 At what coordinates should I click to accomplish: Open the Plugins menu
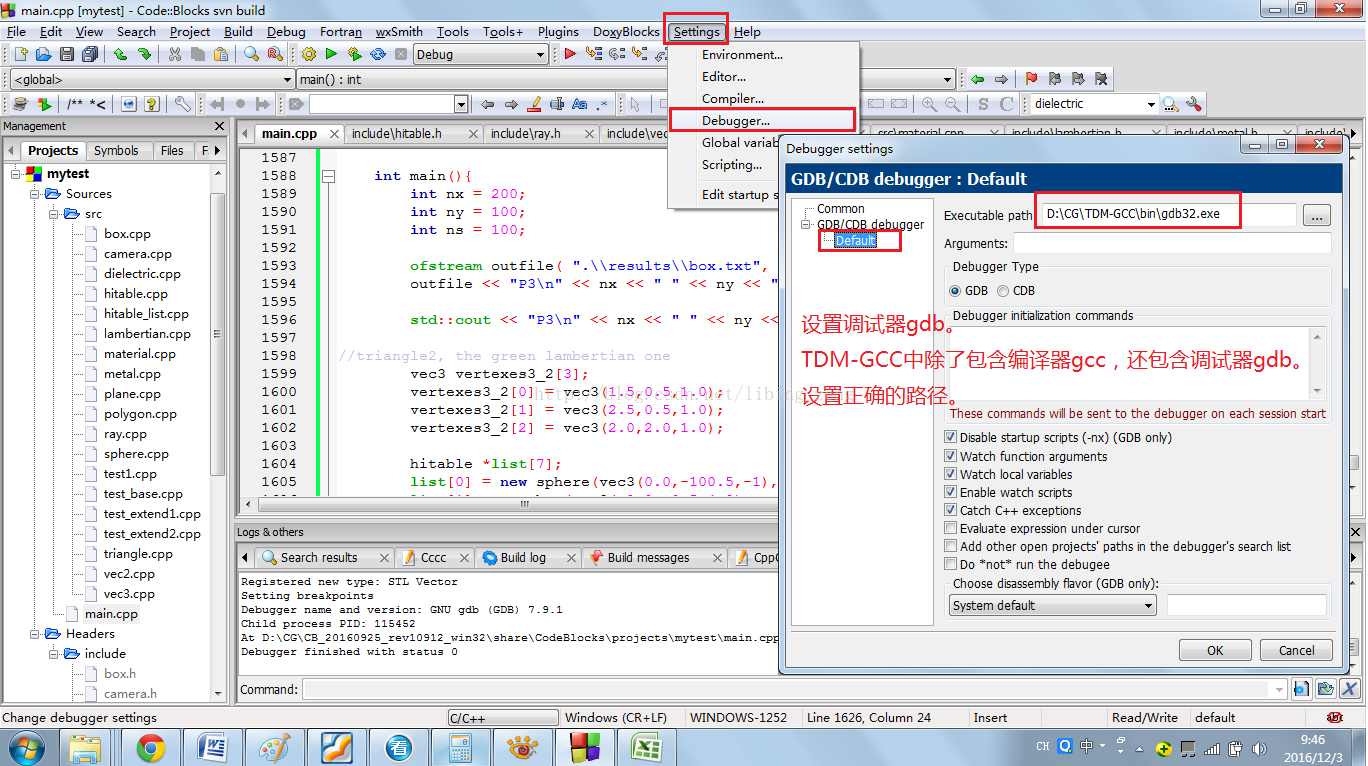click(558, 32)
